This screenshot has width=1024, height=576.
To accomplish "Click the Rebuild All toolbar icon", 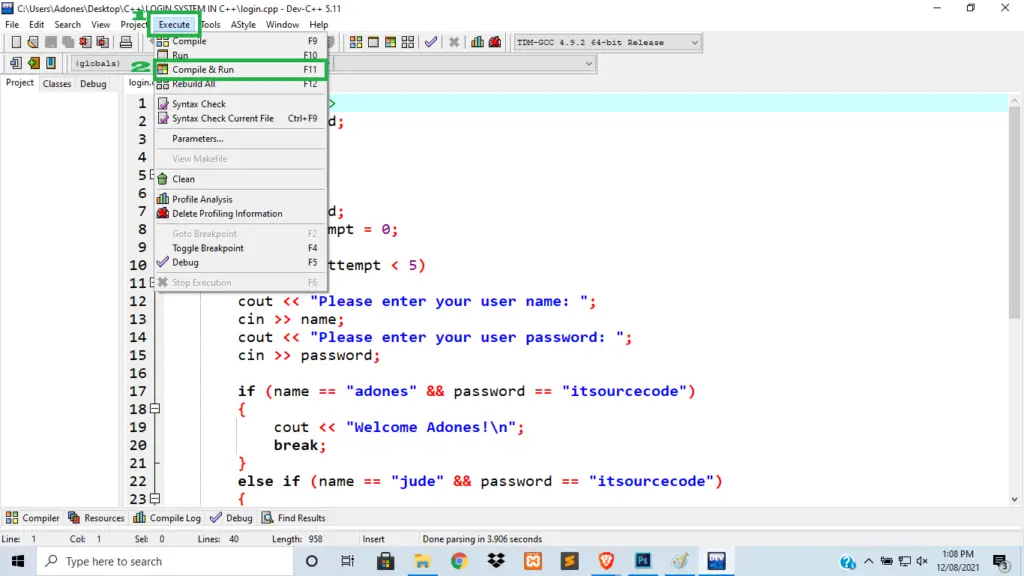I will pos(408,42).
